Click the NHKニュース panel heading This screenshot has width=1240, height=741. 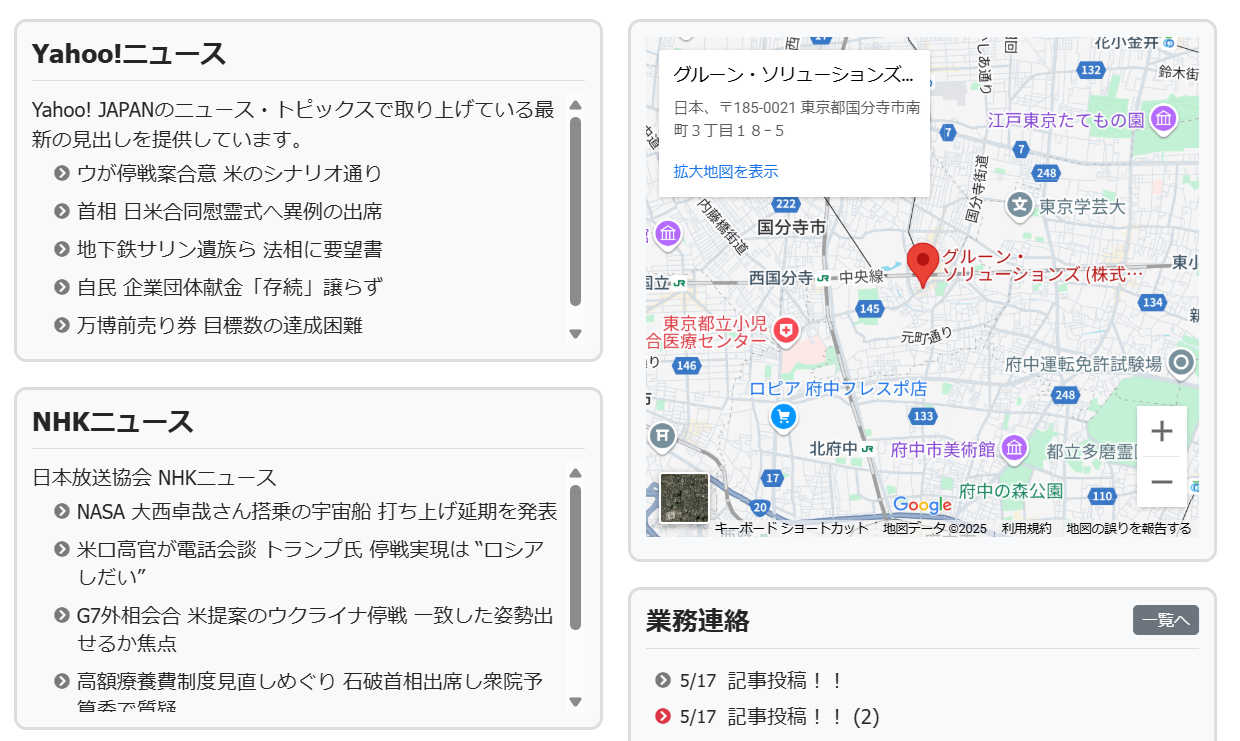point(113,422)
